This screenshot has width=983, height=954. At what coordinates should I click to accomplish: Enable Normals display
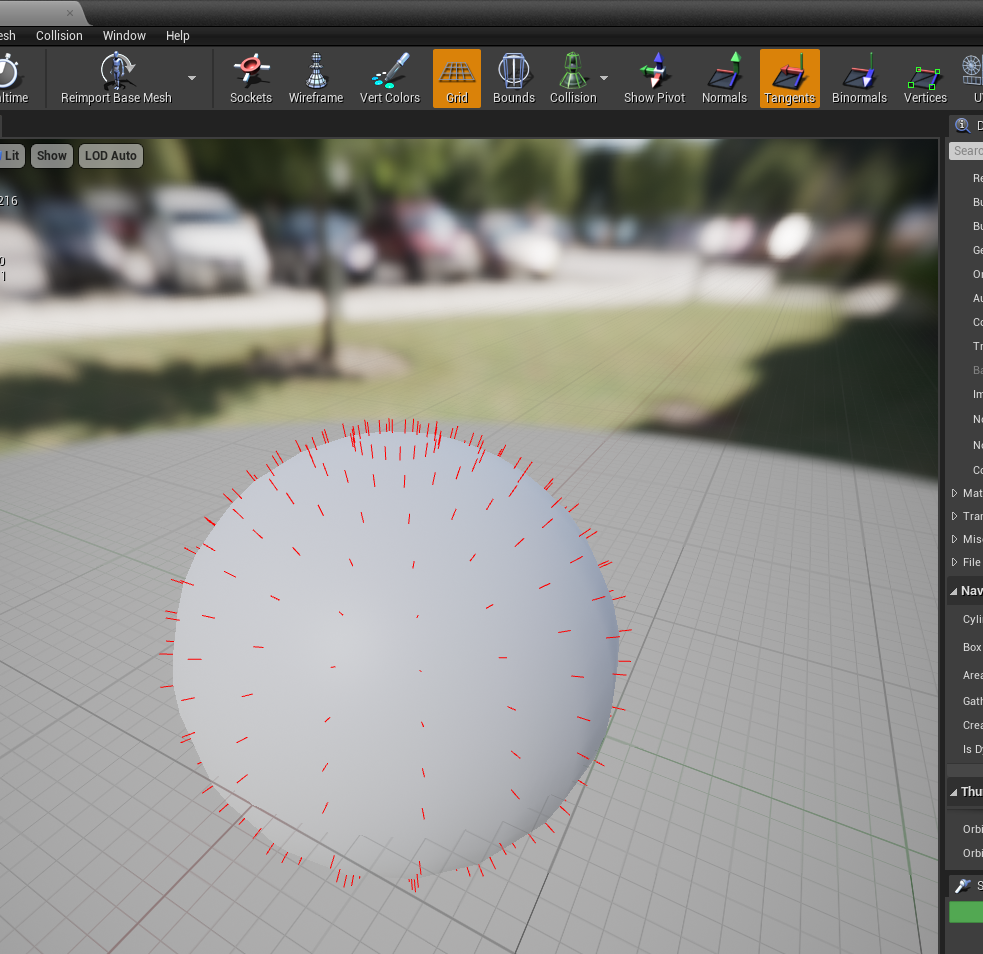(724, 78)
